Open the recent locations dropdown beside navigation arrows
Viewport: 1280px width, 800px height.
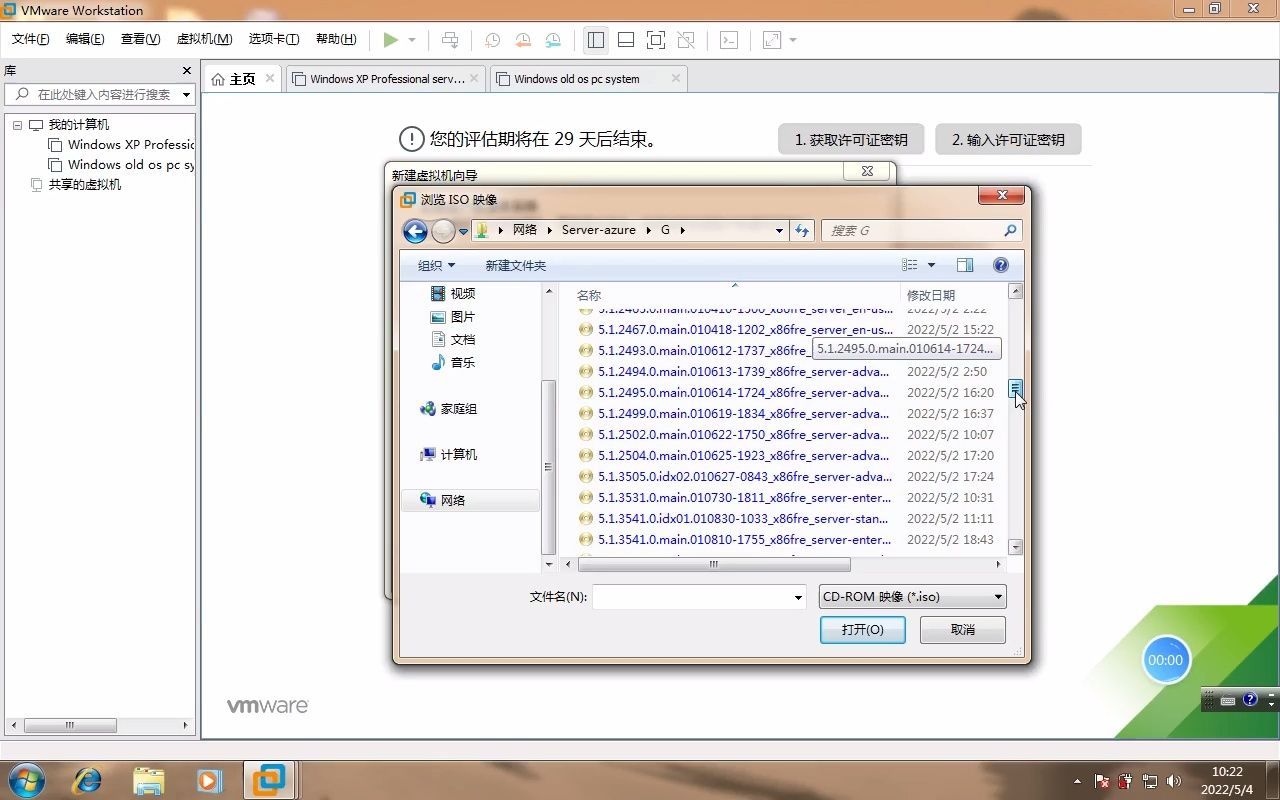(463, 232)
